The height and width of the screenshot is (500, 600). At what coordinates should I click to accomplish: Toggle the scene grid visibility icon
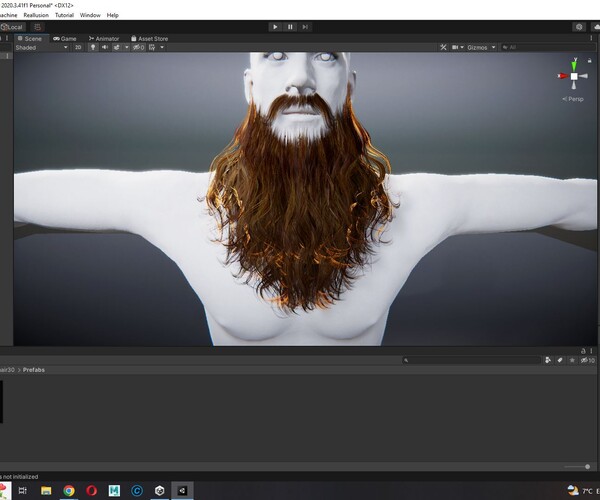[x=152, y=47]
